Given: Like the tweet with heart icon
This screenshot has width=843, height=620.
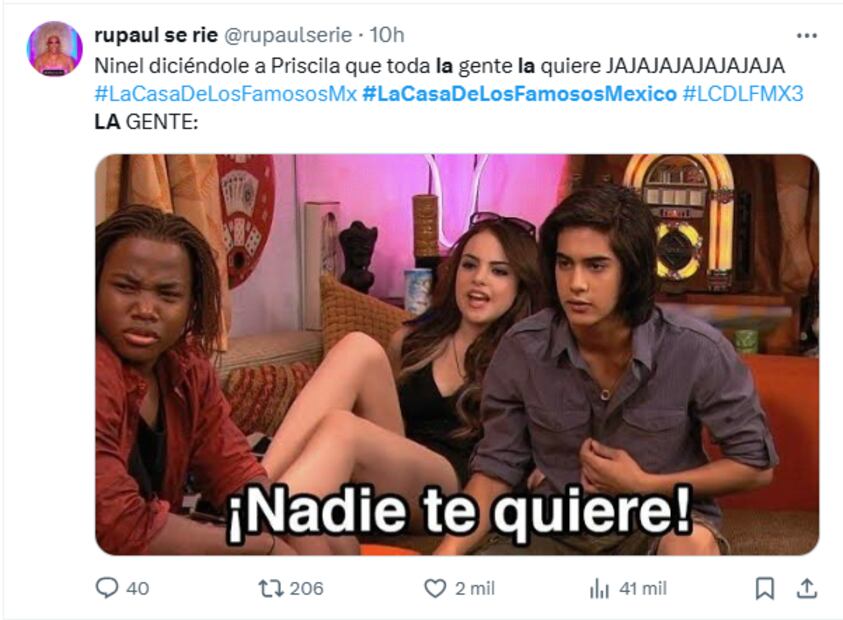Looking at the screenshot, I should point(435,588).
